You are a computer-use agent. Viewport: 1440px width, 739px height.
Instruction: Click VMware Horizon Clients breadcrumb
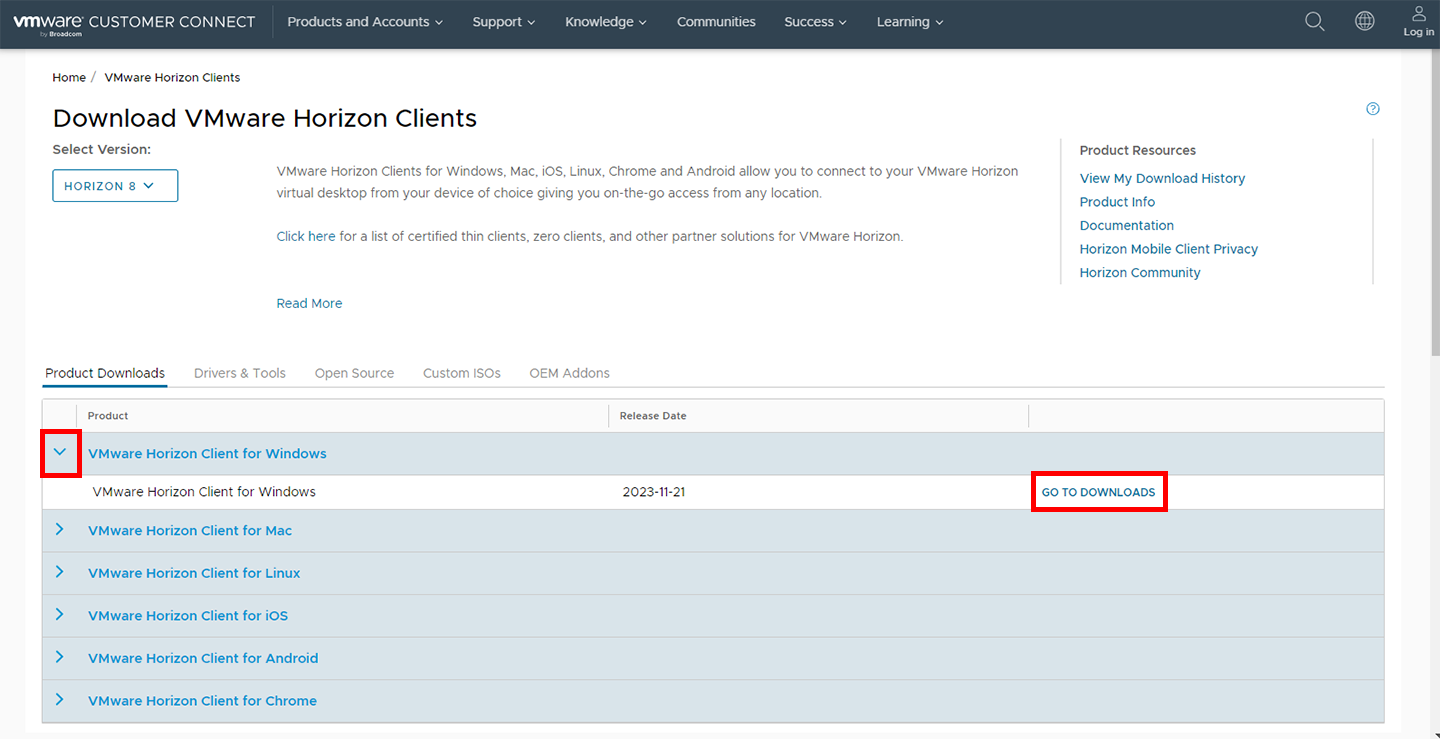pos(172,77)
